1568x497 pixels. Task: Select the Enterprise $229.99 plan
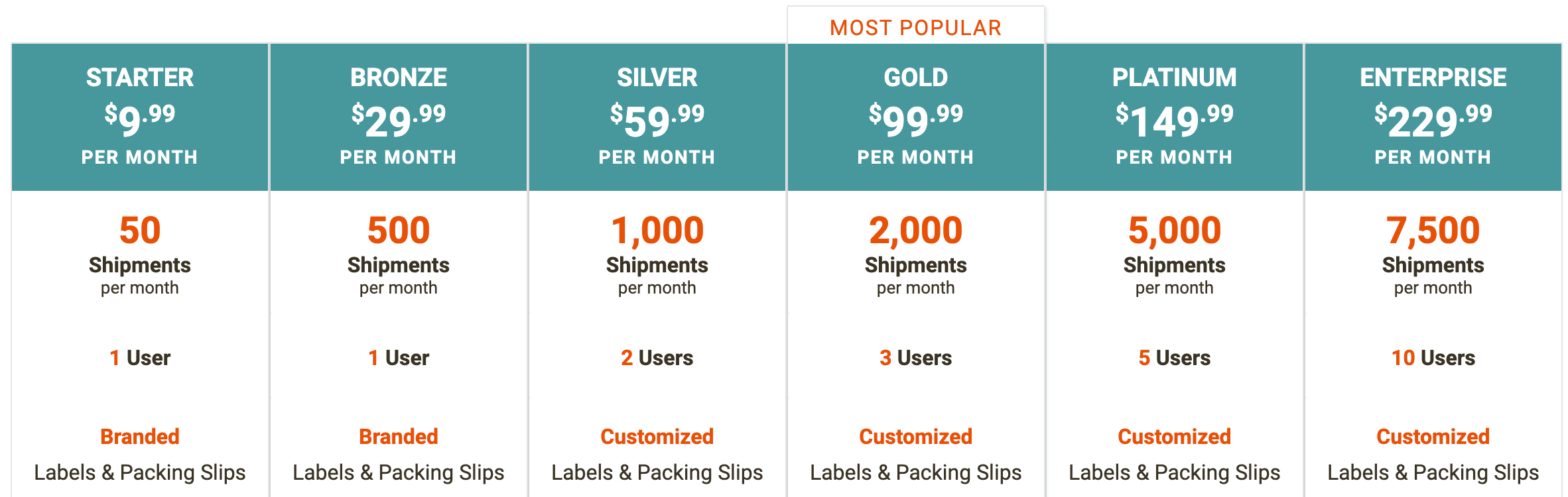pyautogui.click(x=1433, y=117)
